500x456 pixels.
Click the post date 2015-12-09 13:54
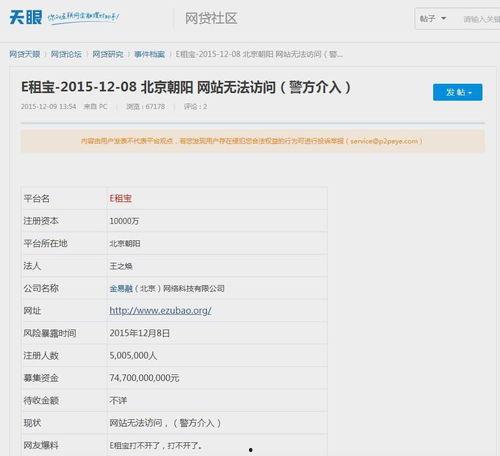coord(49,107)
